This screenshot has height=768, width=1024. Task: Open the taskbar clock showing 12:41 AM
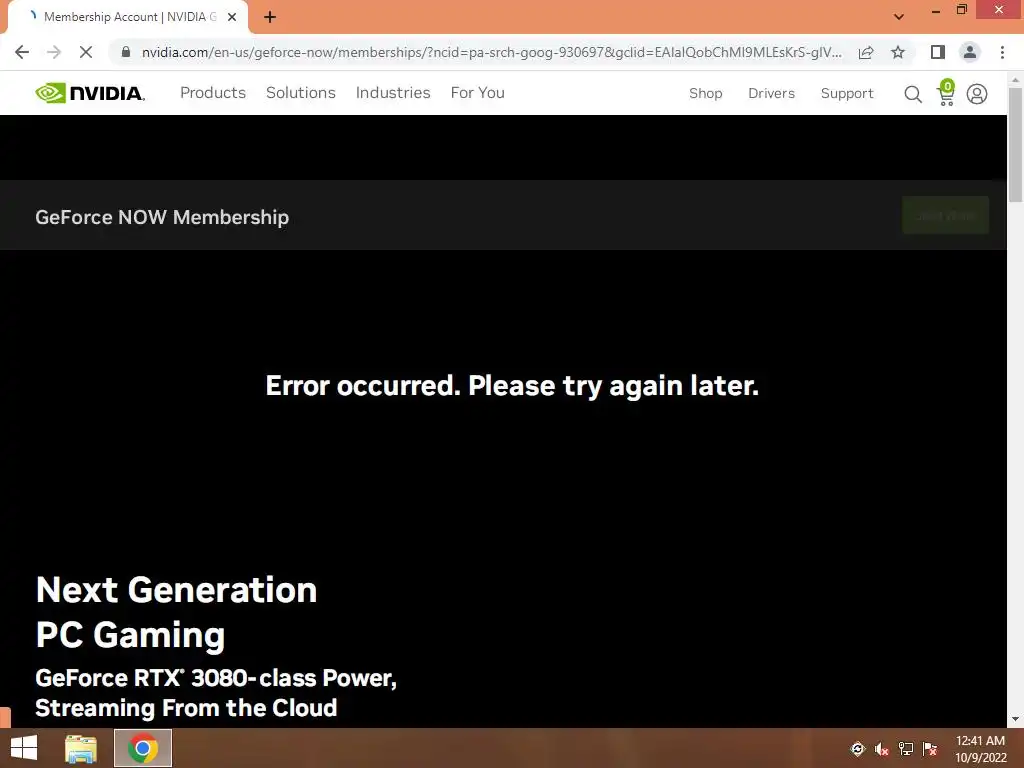(980, 749)
